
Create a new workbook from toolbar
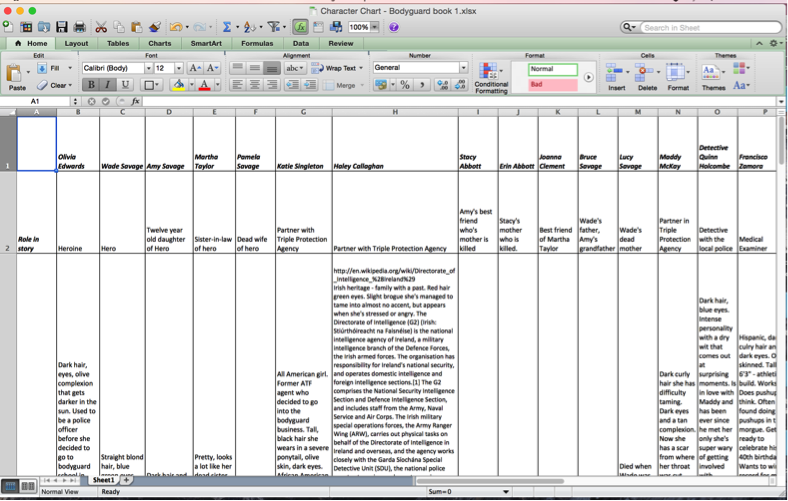pos(8,26)
